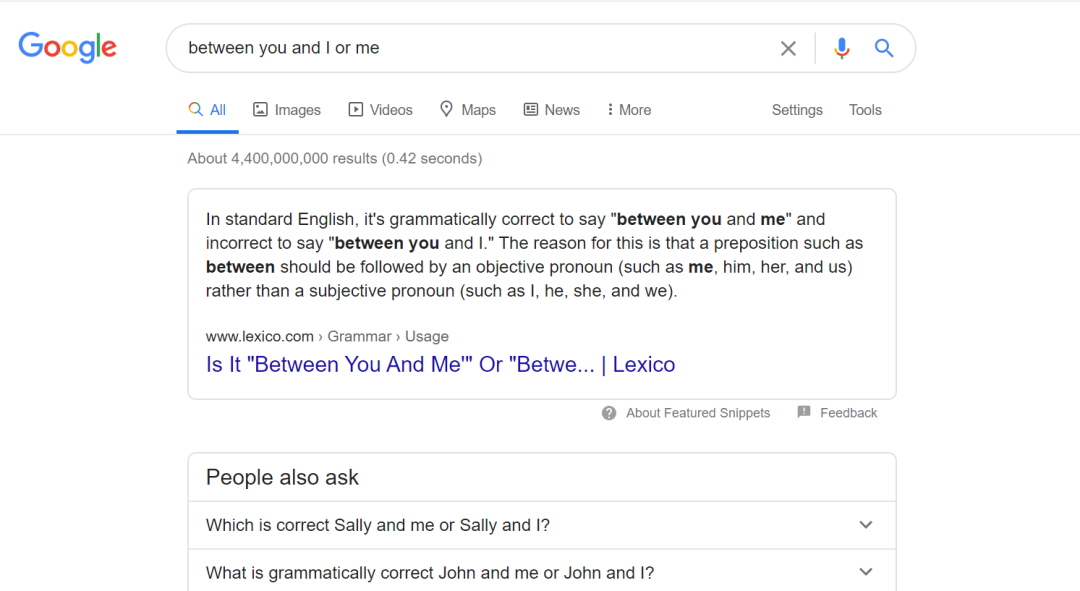Image resolution: width=1080 pixels, height=591 pixels.
Task: Click the Feedback flag icon
Action: pos(804,413)
